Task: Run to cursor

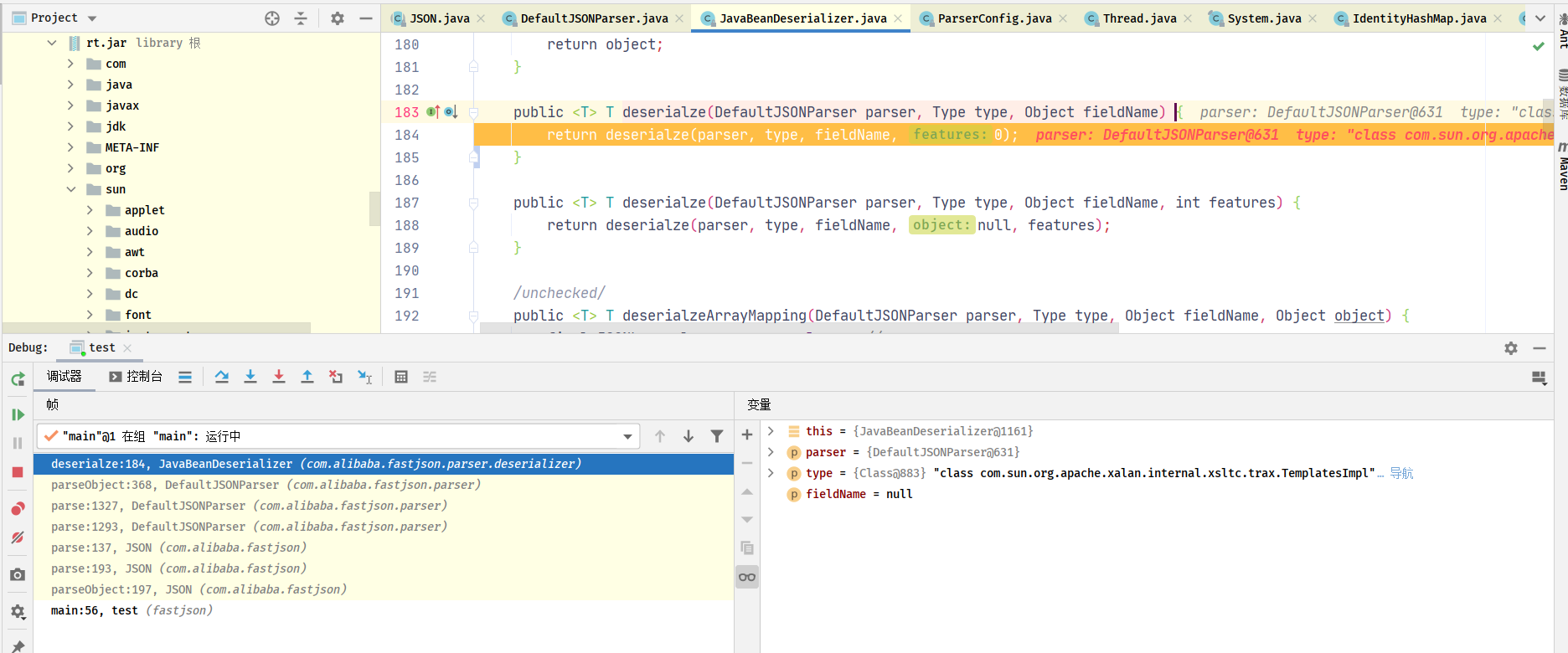Action: (x=364, y=377)
